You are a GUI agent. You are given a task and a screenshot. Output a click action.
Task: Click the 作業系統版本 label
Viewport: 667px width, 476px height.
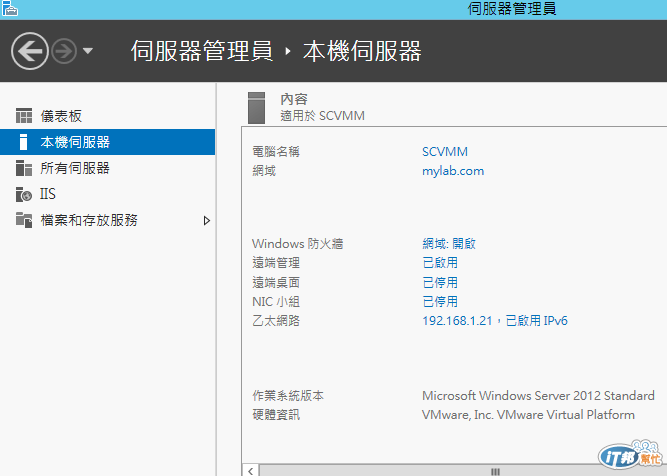tap(288, 396)
